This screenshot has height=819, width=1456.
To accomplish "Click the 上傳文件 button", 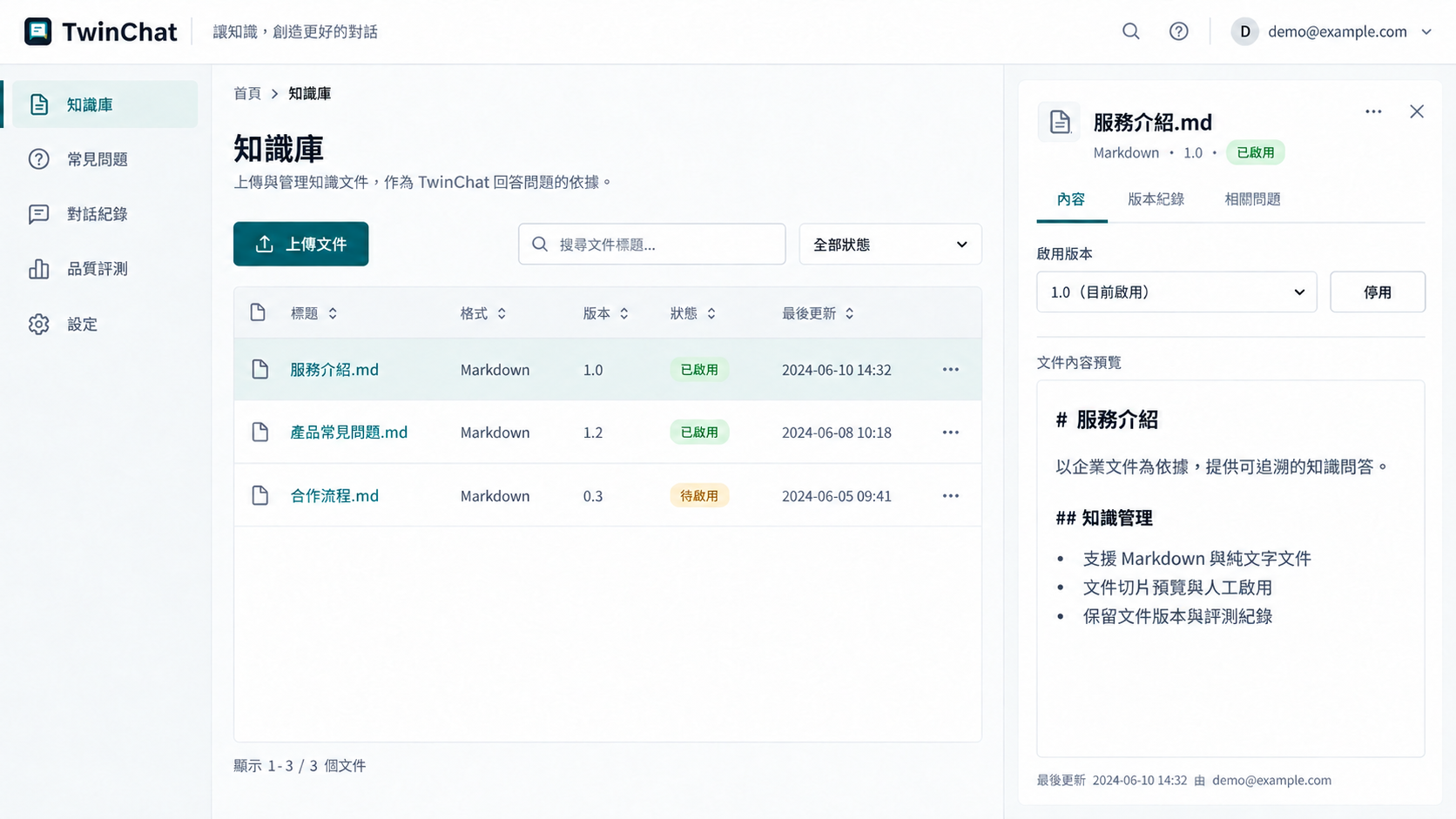I will click(x=300, y=244).
